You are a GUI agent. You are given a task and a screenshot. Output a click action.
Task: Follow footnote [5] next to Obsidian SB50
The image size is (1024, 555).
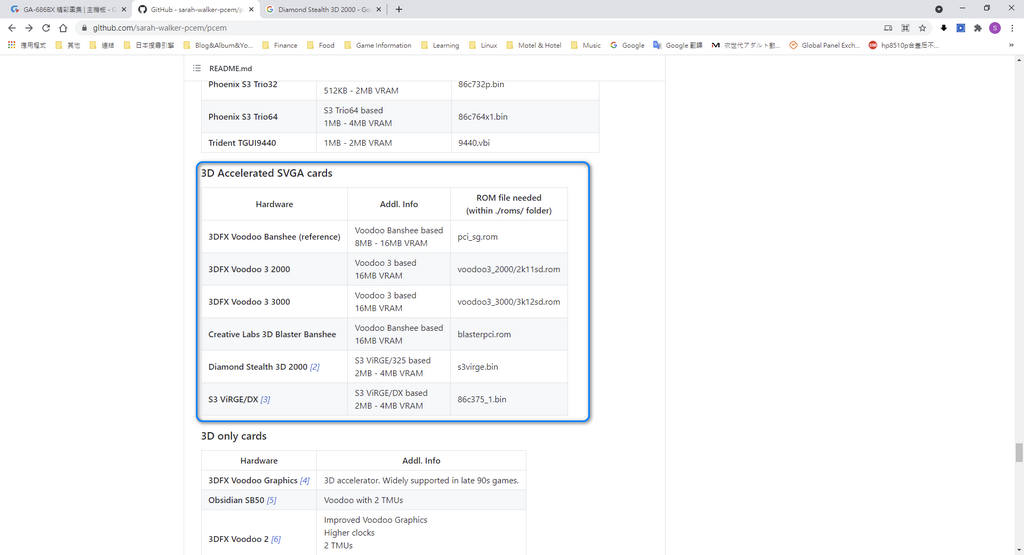pyautogui.click(x=271, y=500)
